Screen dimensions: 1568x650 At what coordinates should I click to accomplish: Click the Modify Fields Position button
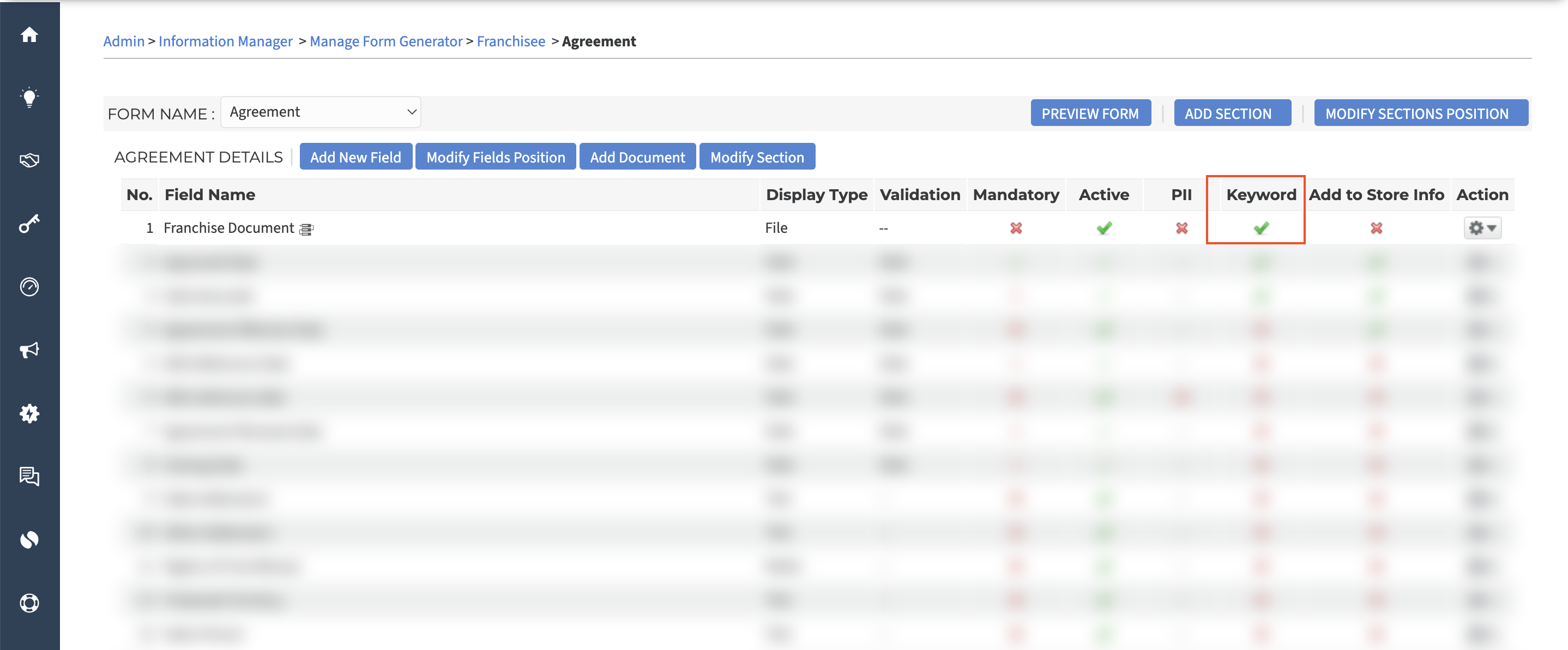(496, 157)
